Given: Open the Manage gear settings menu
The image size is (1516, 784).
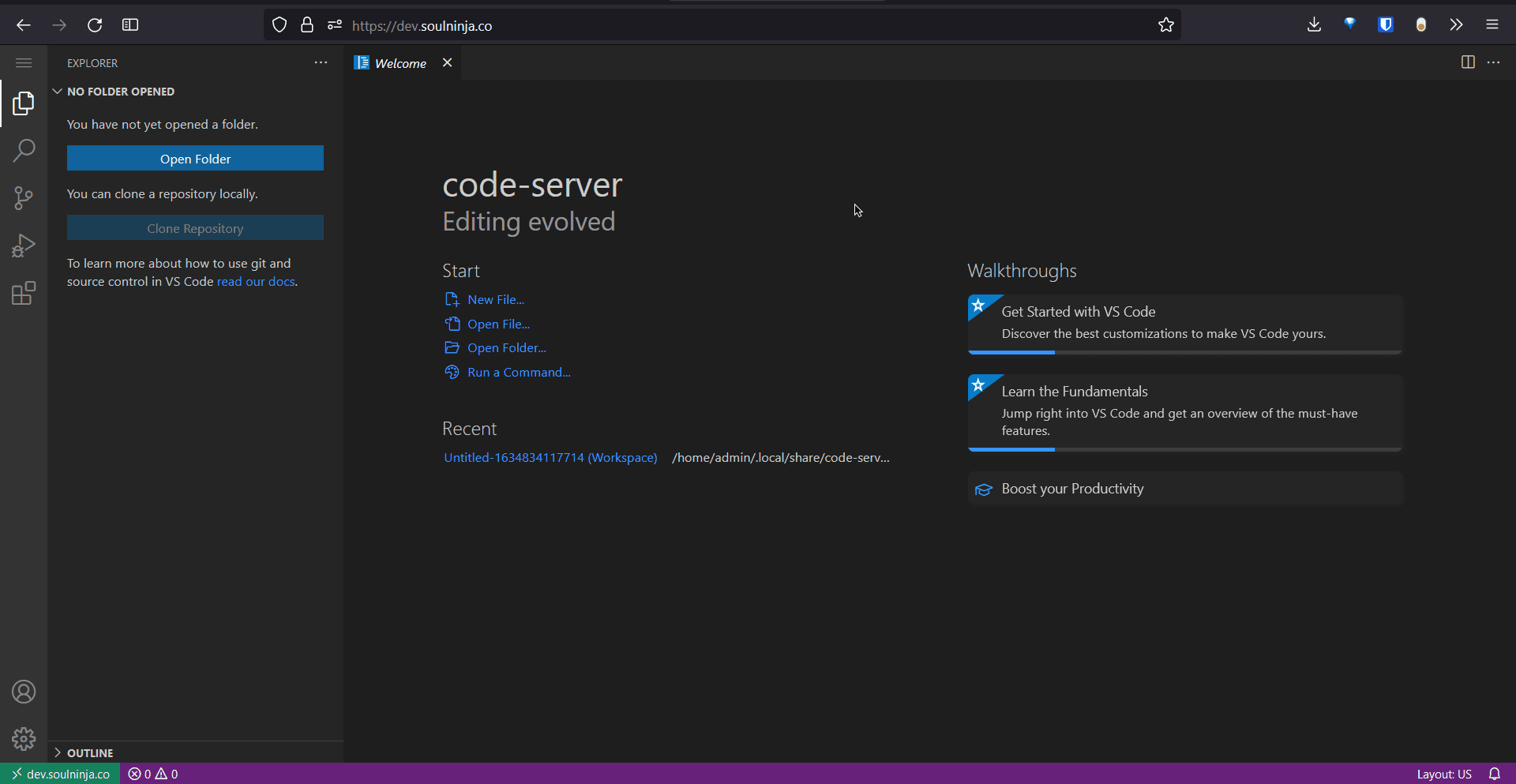Looking at the screenshot, I should (x=24, y=739).
